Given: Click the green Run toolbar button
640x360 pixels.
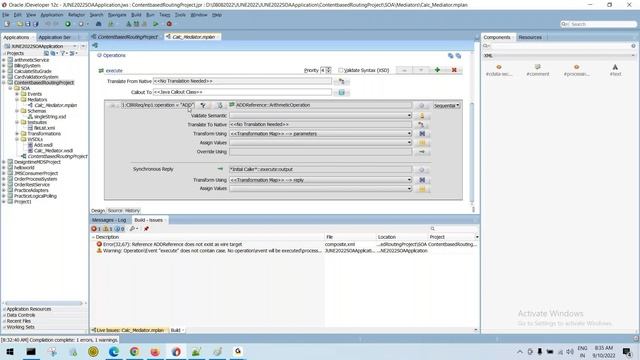Looking at the screenshot, I should pyautogui.click(x=156, y=24).
